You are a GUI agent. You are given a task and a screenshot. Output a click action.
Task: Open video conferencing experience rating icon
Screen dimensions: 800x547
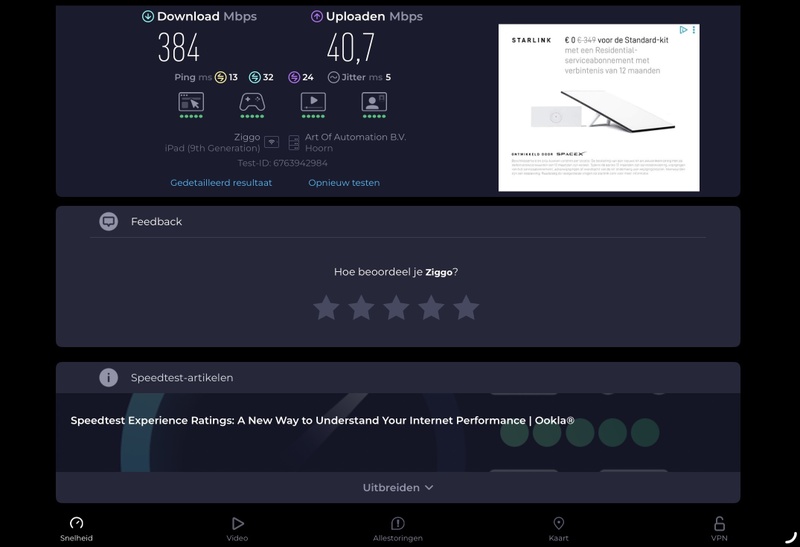coord(374,102)
